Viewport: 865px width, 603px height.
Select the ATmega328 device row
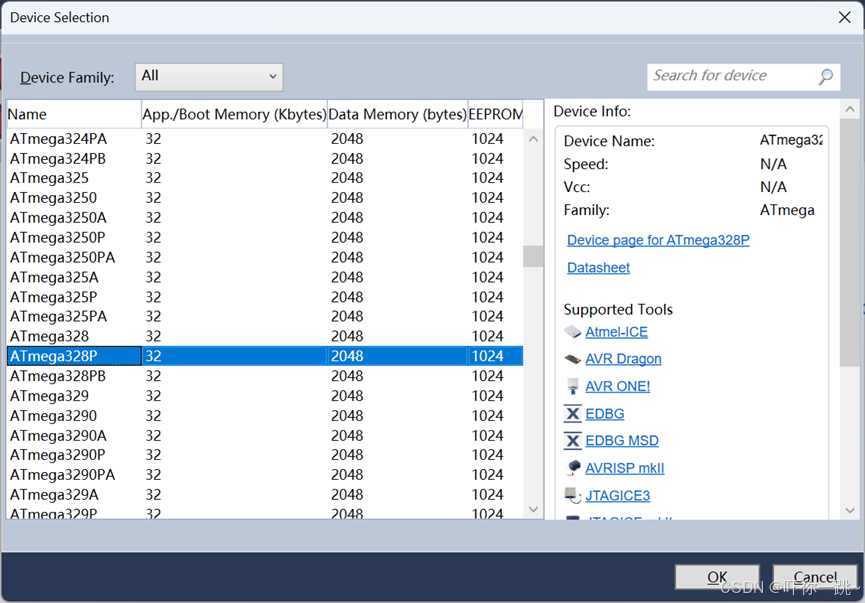click(265, 336)
